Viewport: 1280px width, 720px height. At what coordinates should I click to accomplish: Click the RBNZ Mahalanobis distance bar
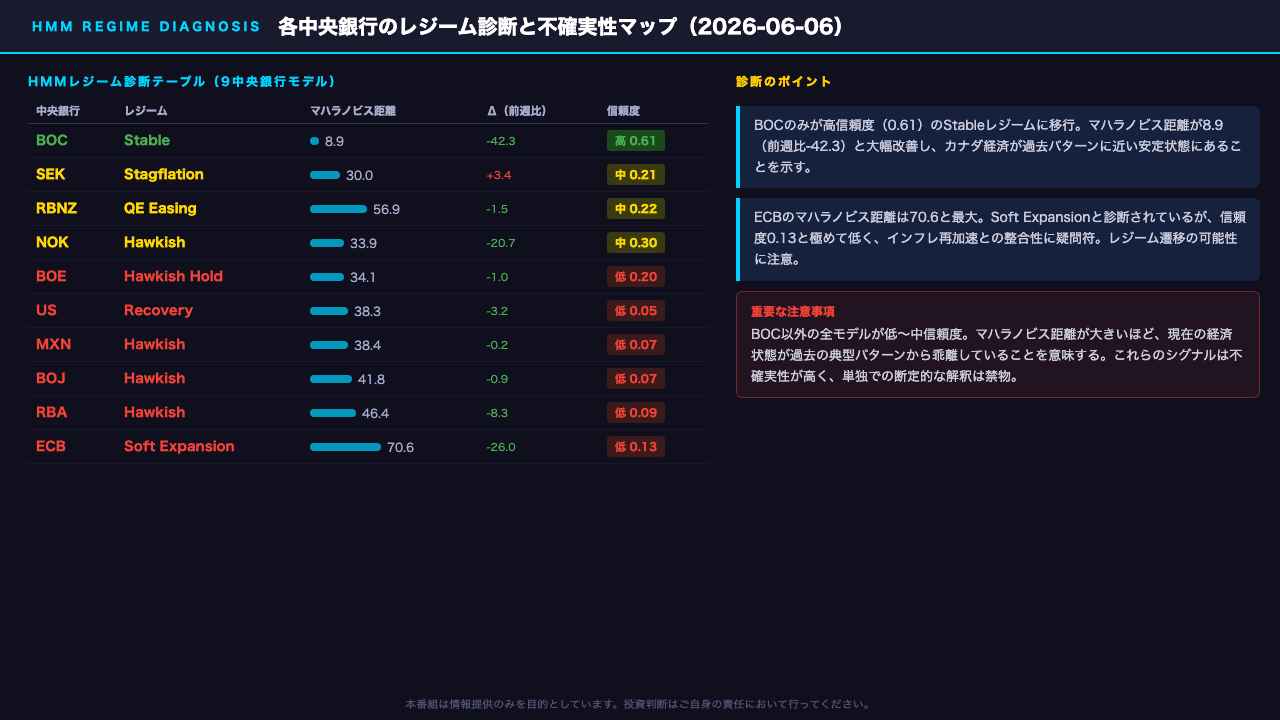point(338,209)
